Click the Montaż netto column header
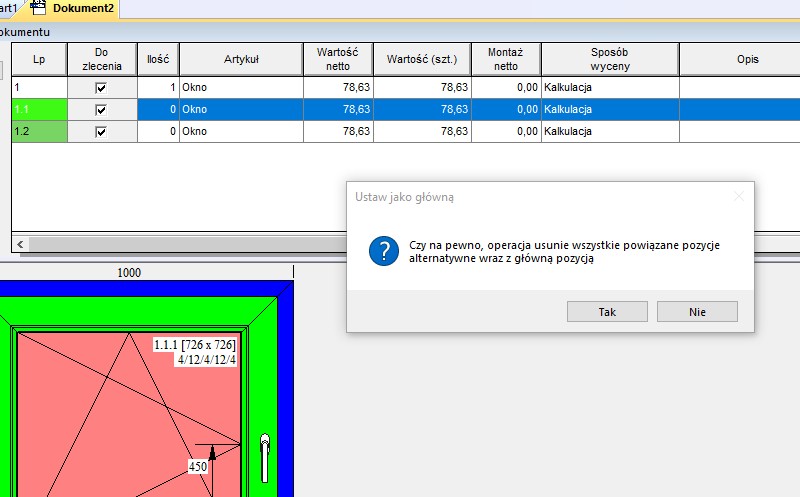Viewport: 800px width, 497px height. [x=506, y=59]
